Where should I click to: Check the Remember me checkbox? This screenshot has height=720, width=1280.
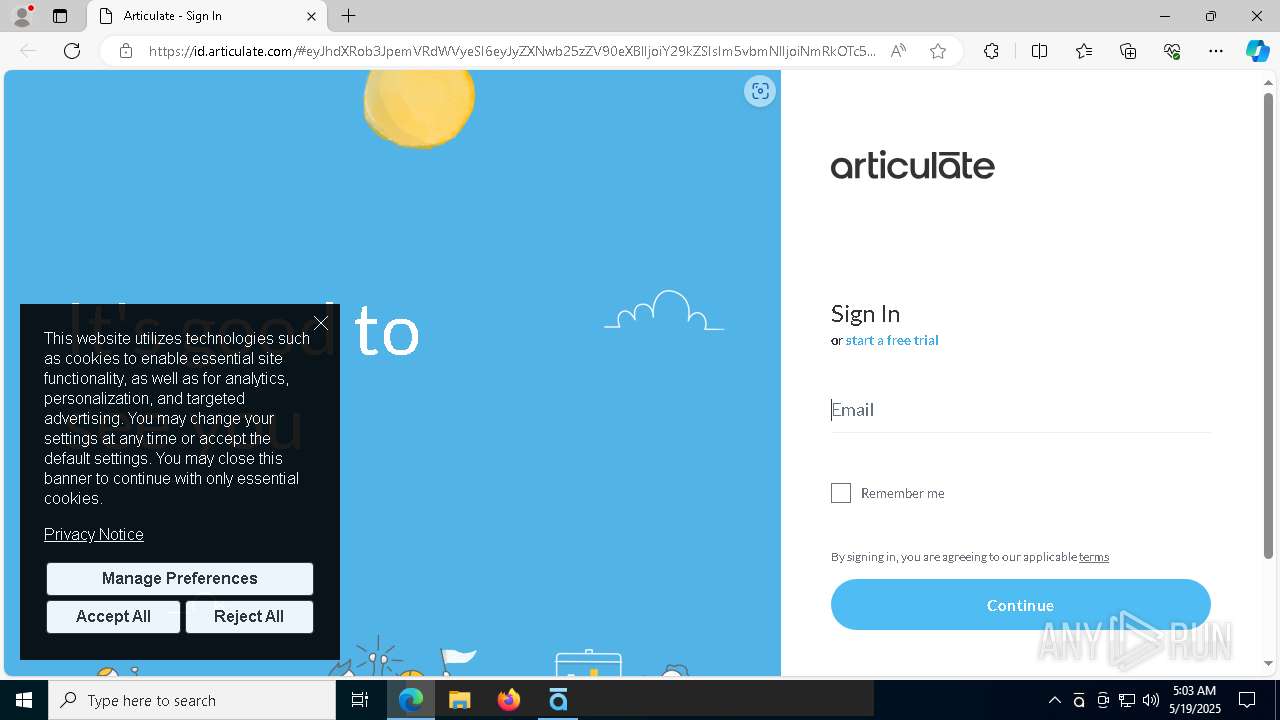(841, 493)
